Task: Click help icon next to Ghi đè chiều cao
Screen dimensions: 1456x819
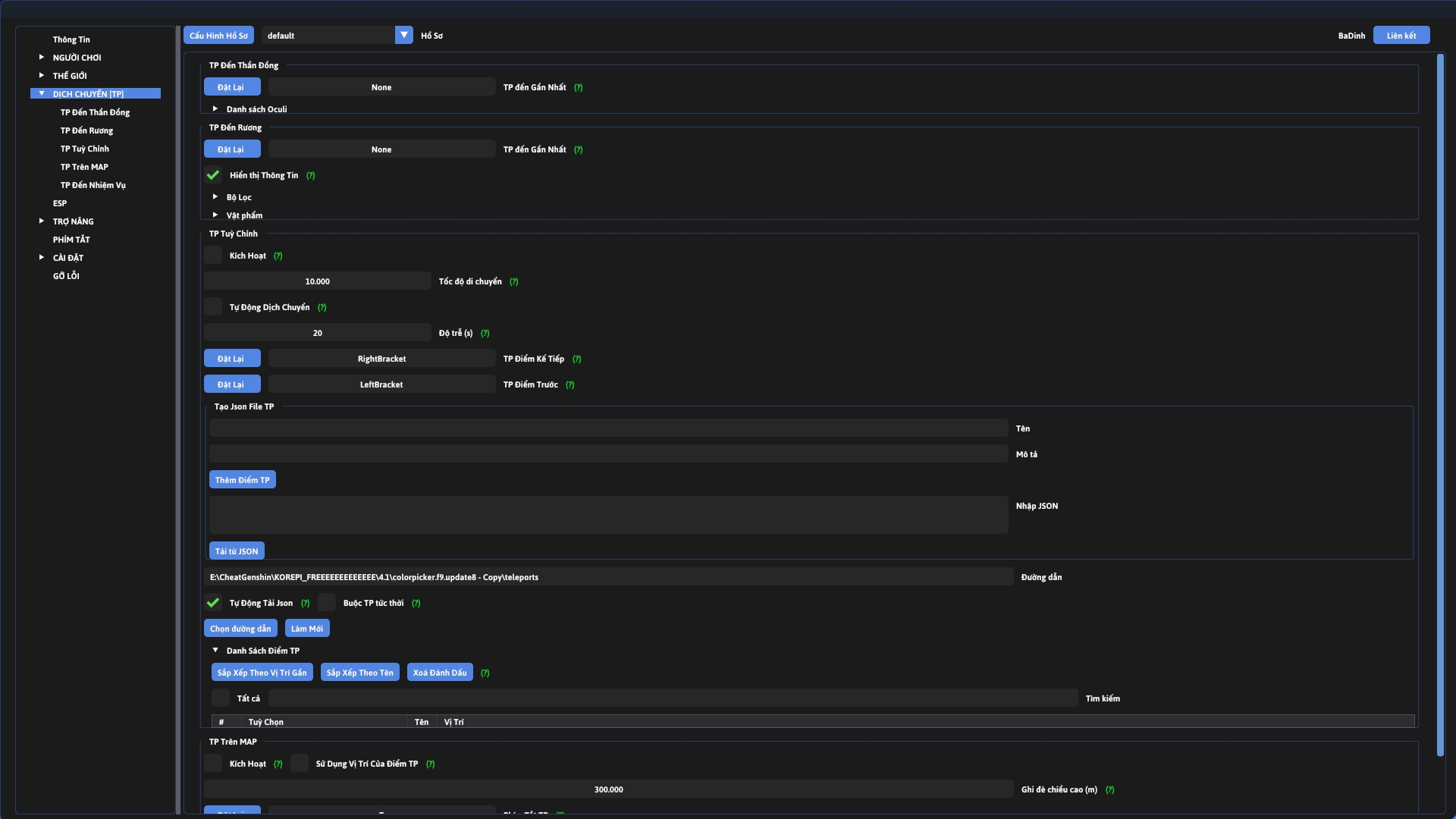Action: click(x=1109, y=789)
